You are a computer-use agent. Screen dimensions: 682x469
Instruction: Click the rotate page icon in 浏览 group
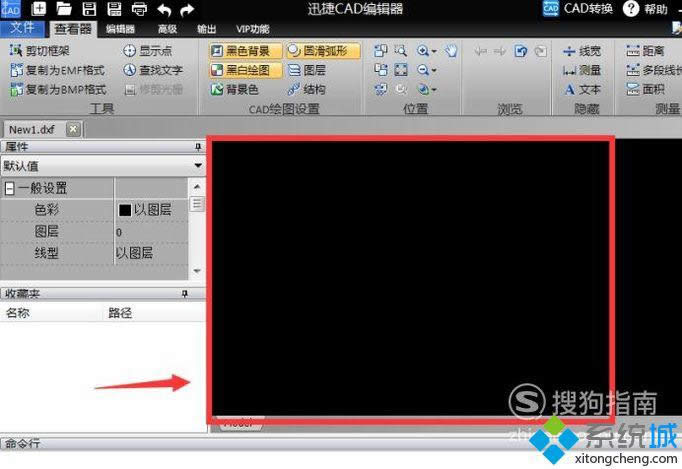pyautogui.click(x=521, y=51)
